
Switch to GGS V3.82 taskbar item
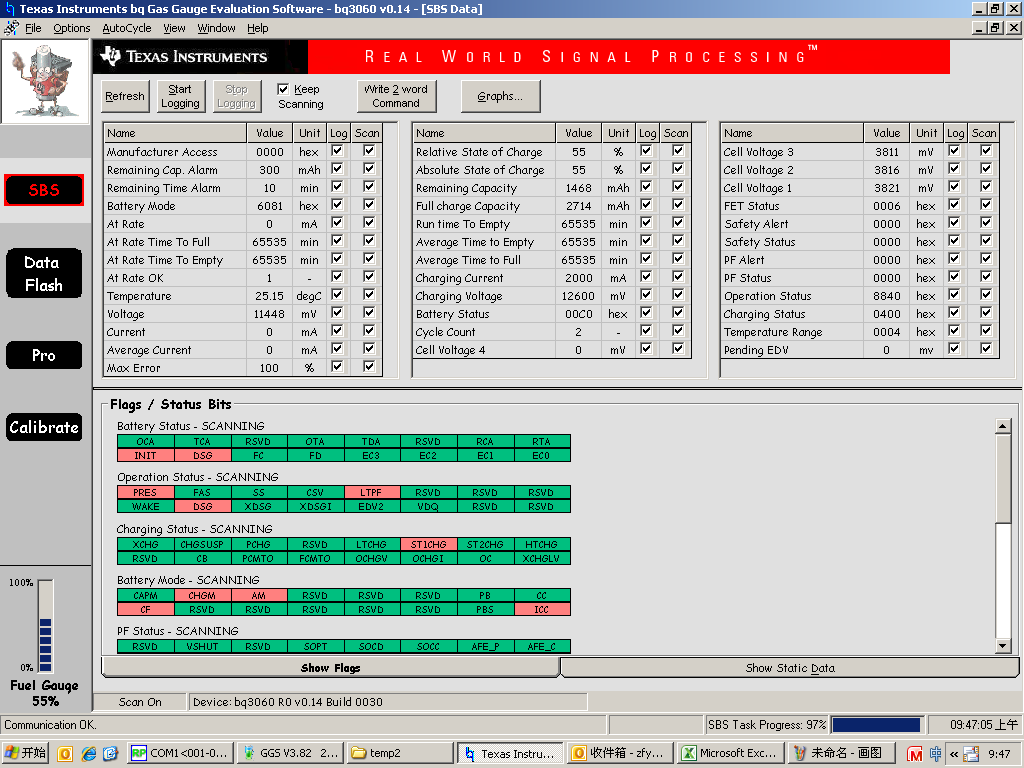(289, 753)
